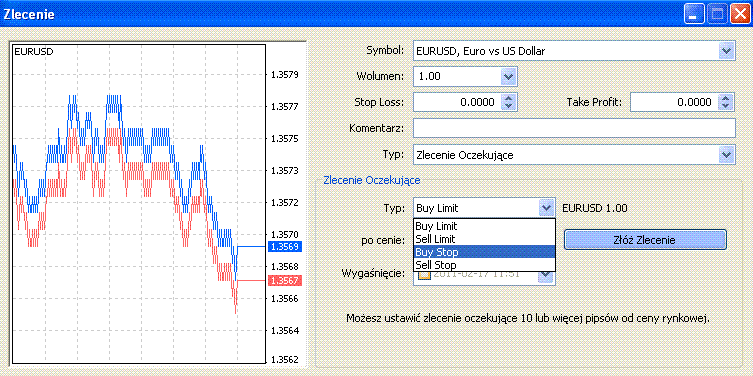753x376 pixels.
Task: Click the EURUSD chart title label
Action: [34, 51]
